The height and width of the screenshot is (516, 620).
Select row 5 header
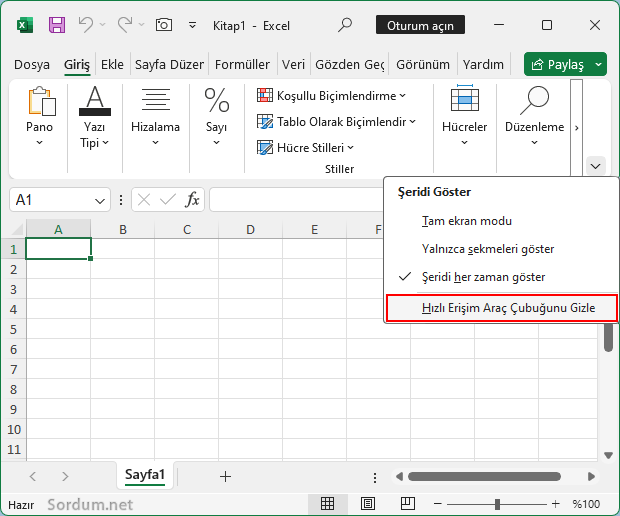point(13,330)
